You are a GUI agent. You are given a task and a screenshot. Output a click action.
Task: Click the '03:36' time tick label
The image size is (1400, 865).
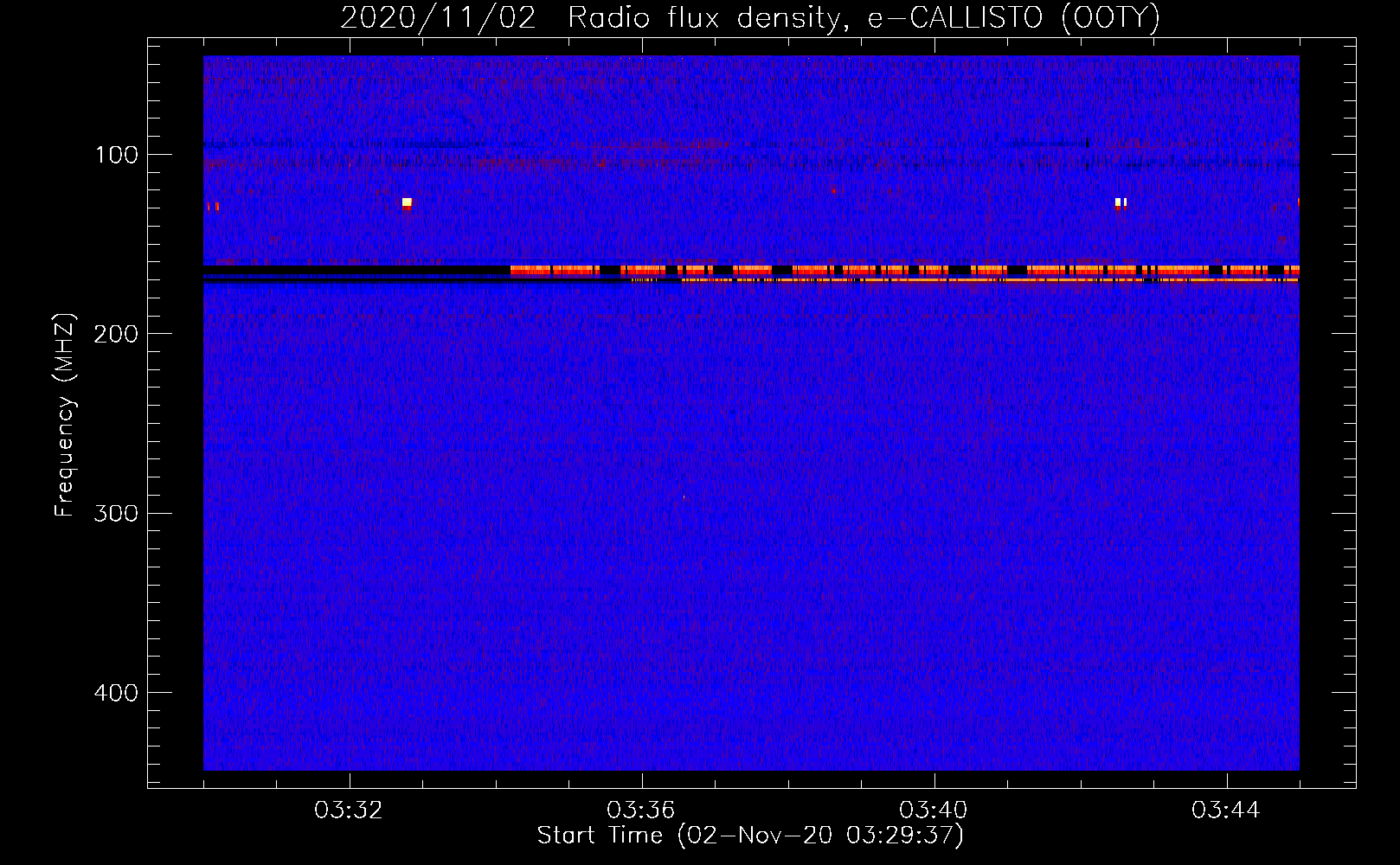click(x=641, y=811)
